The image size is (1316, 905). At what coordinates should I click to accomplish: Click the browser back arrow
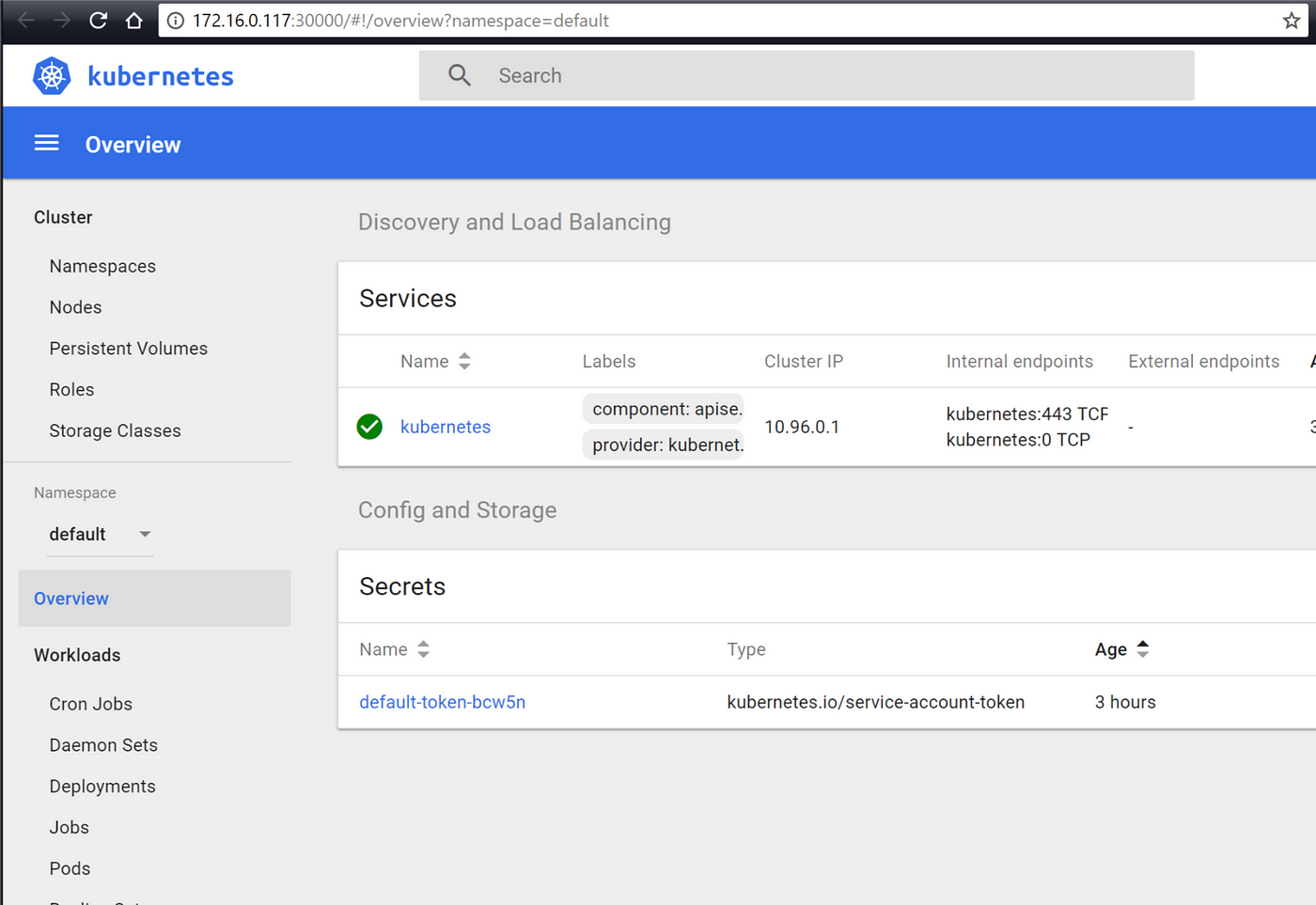point(25,20)
